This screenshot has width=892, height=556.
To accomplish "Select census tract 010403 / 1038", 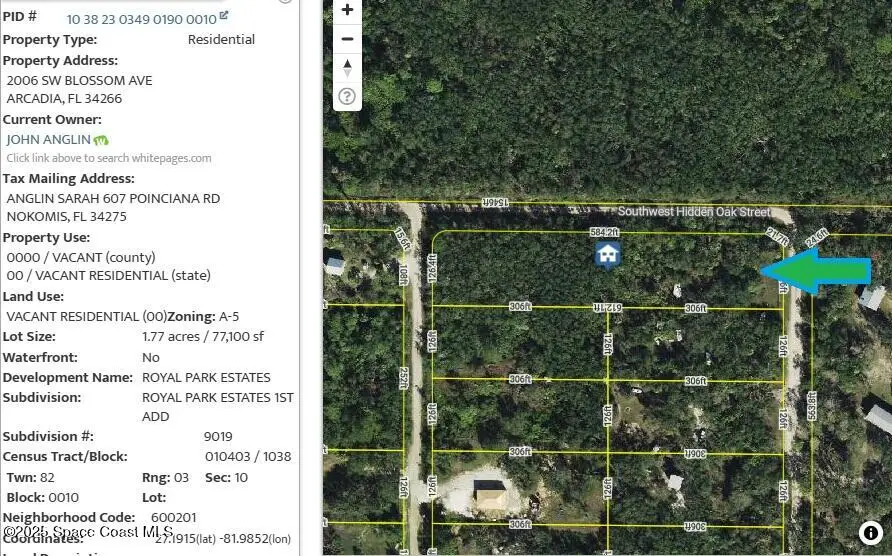I will (x=248, y=456).
